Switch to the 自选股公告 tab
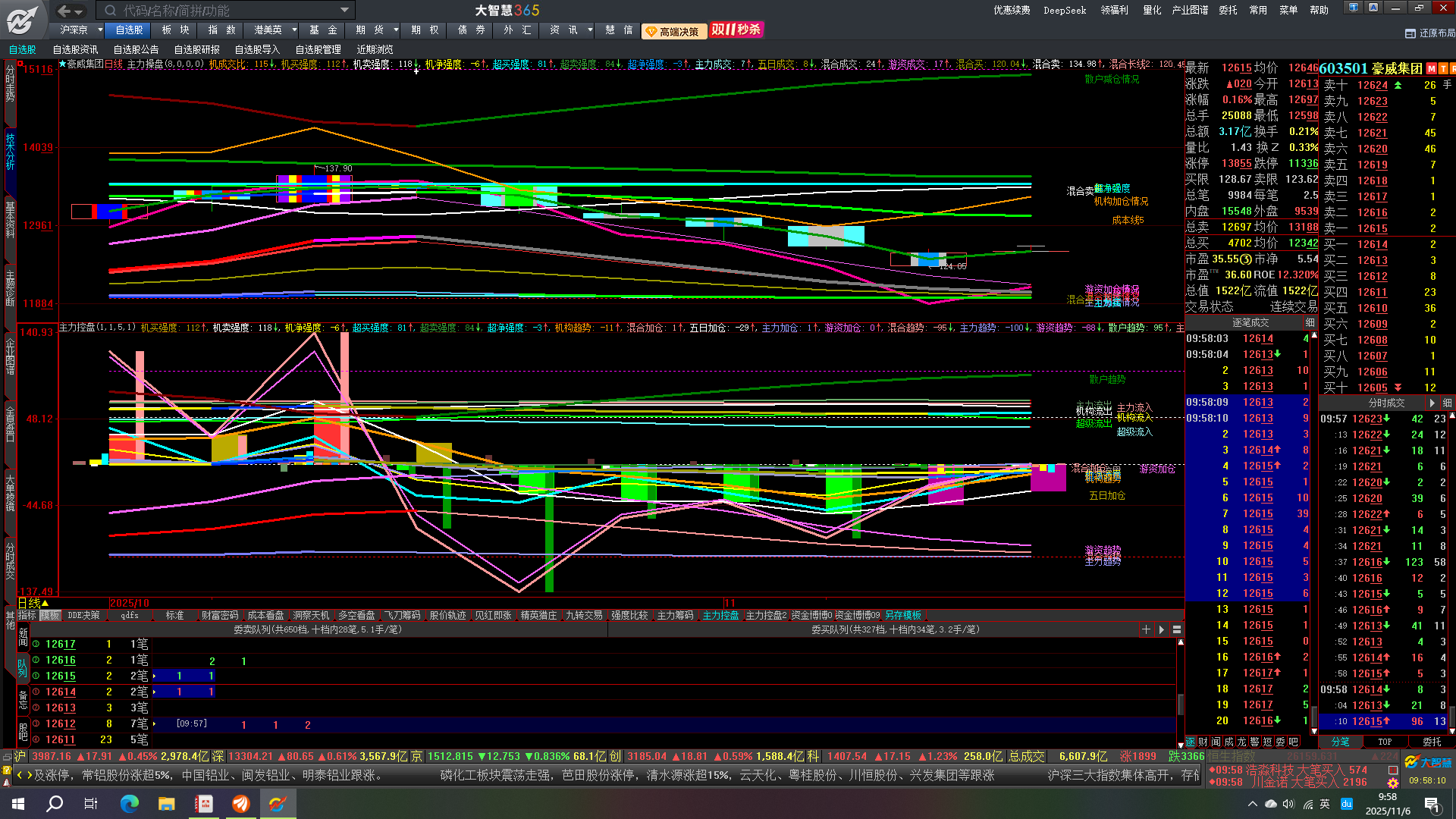This screenshot has width=1456, height=819. click(136, 50)
